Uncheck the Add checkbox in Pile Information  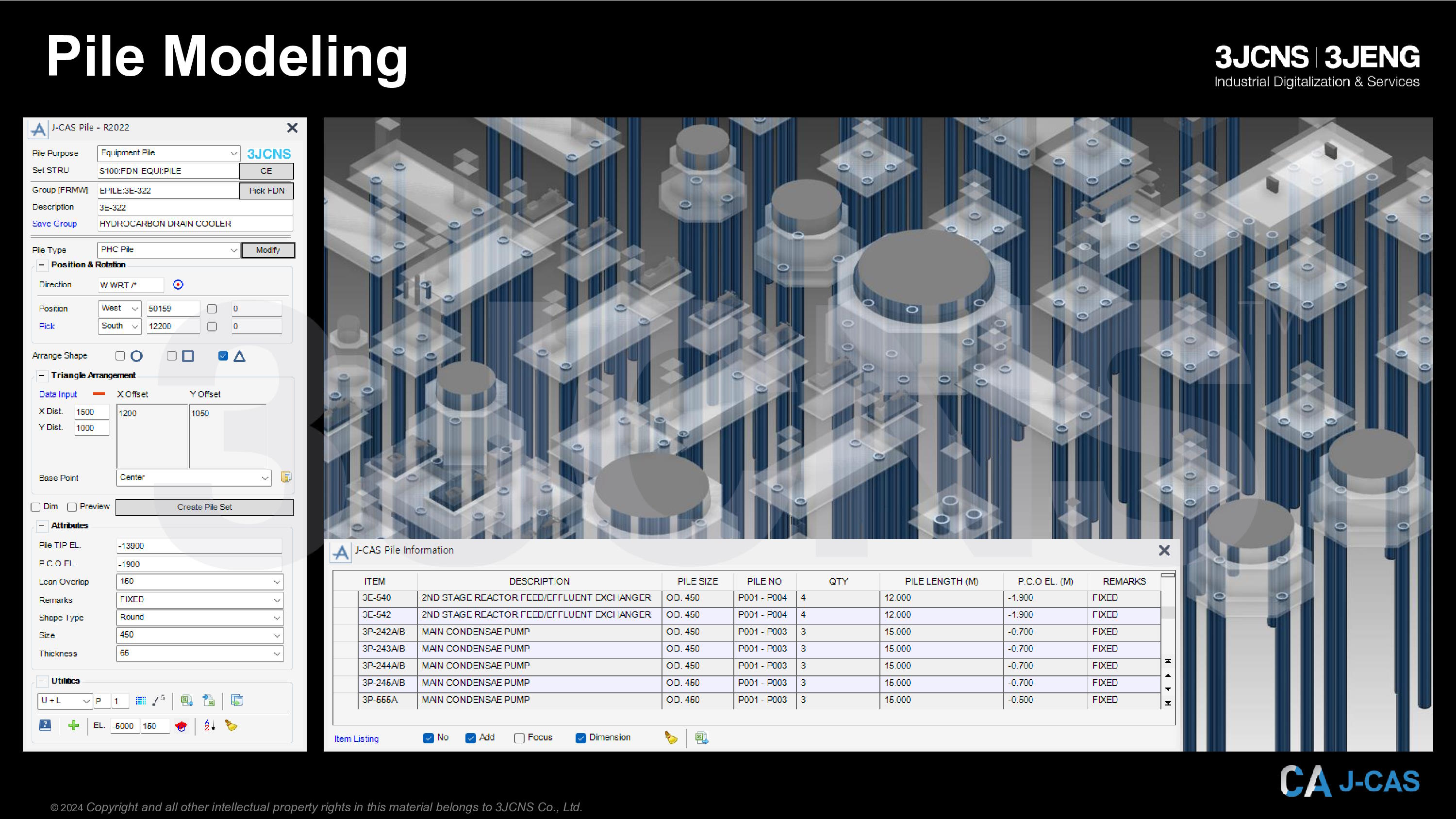click(470, 738)
